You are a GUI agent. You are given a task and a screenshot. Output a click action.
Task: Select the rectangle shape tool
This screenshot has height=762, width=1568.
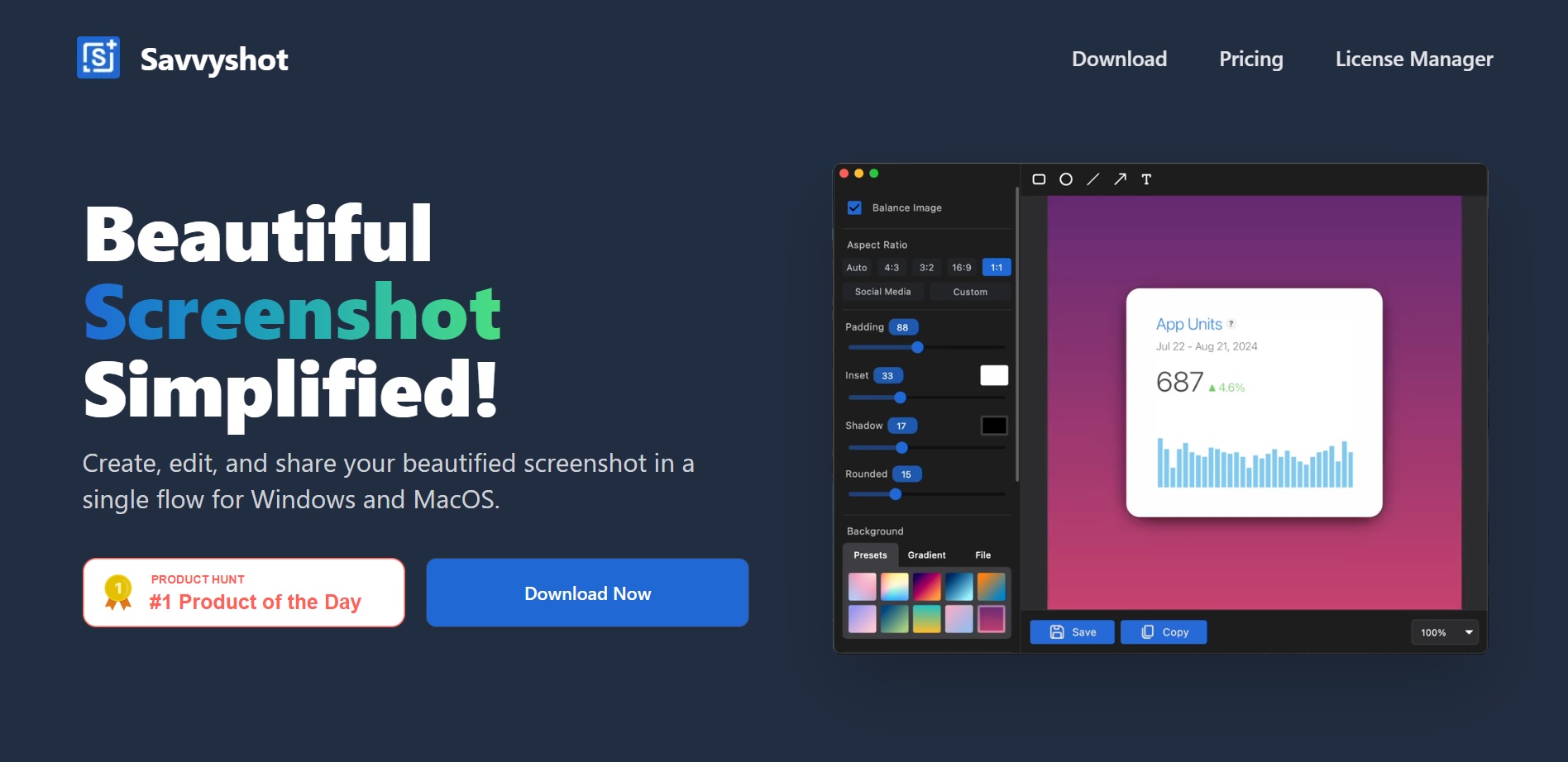pos(1039,179)
